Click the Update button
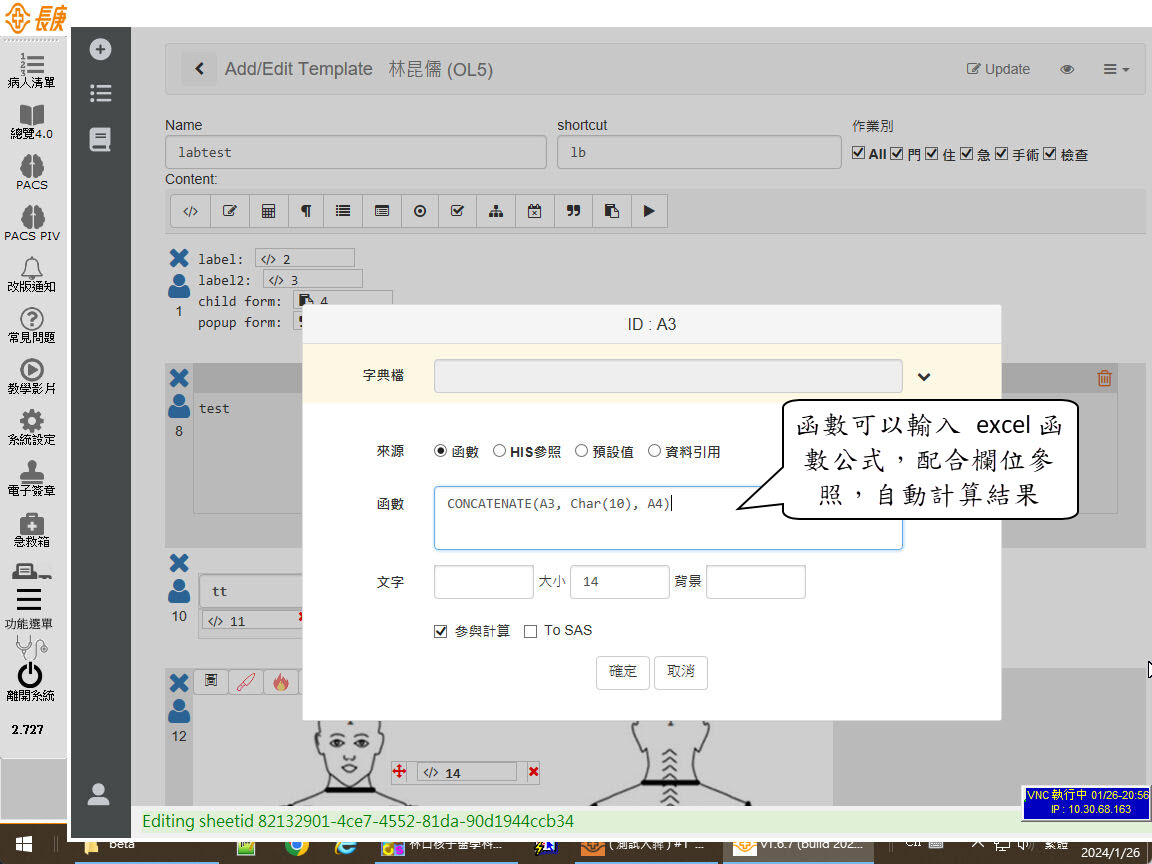 tap(998, 69)
